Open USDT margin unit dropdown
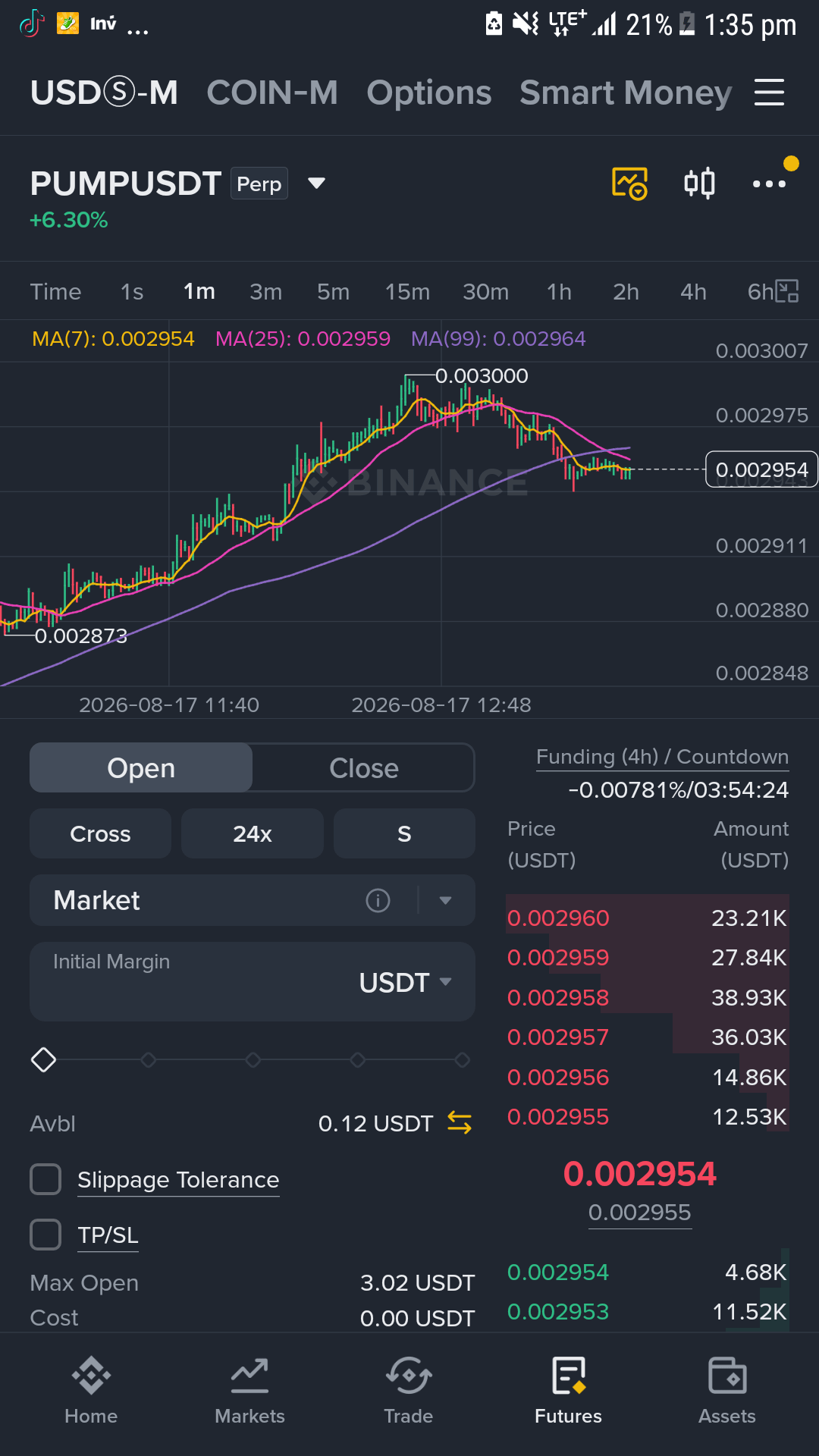 point(406,982)
